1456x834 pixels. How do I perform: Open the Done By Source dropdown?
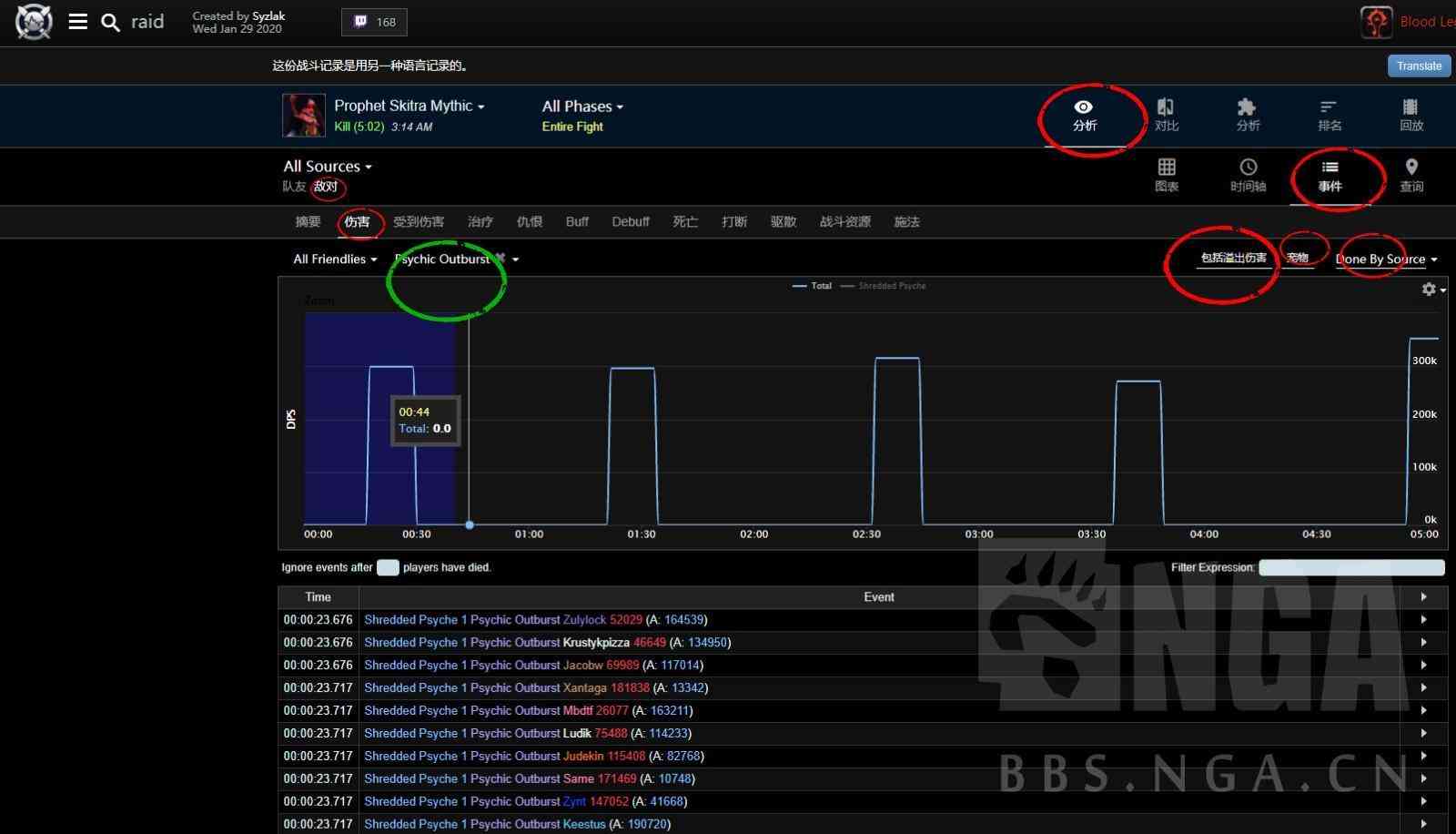(x=1385, y=259)
